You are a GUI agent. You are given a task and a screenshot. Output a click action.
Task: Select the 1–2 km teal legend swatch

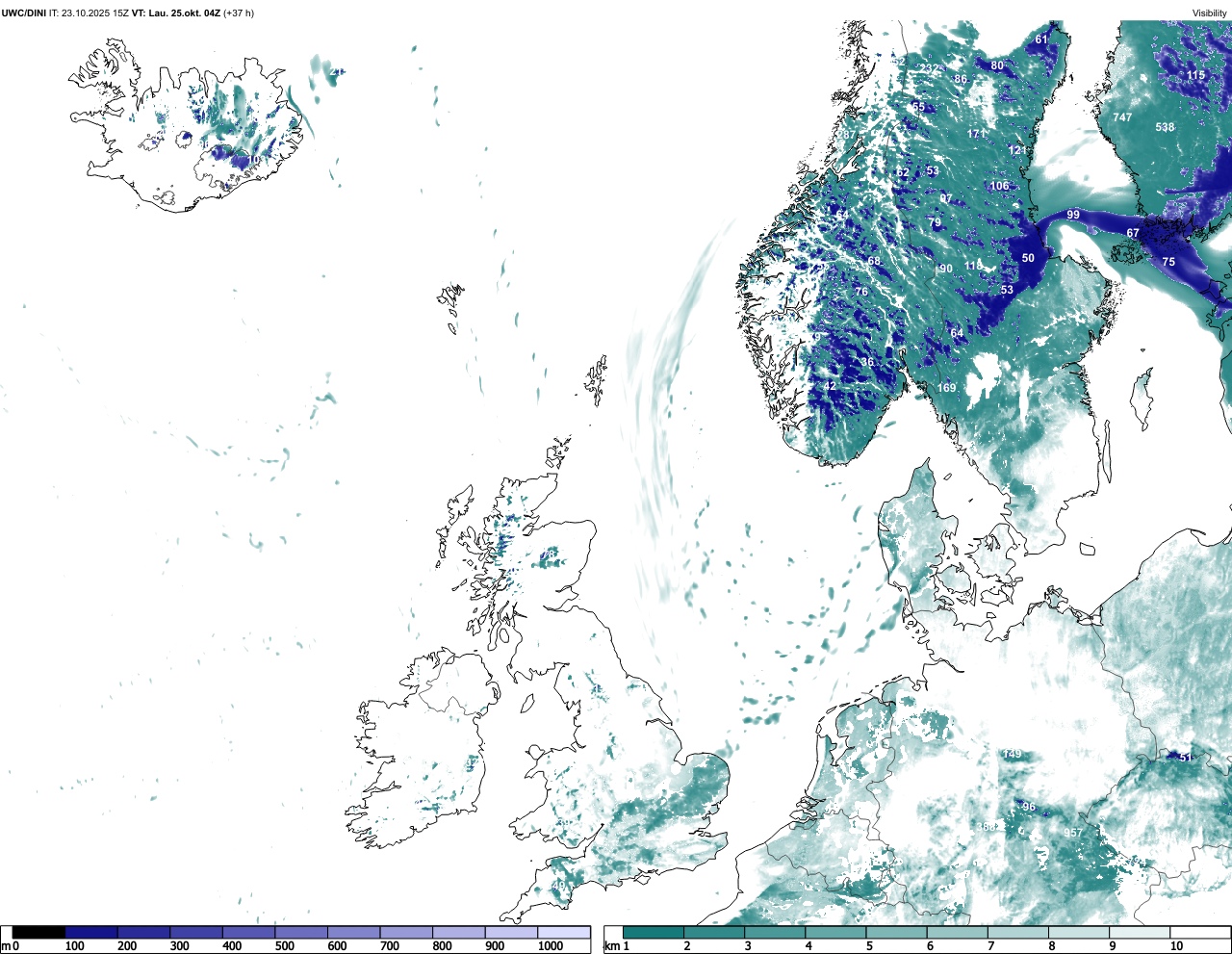click(654, 932)
